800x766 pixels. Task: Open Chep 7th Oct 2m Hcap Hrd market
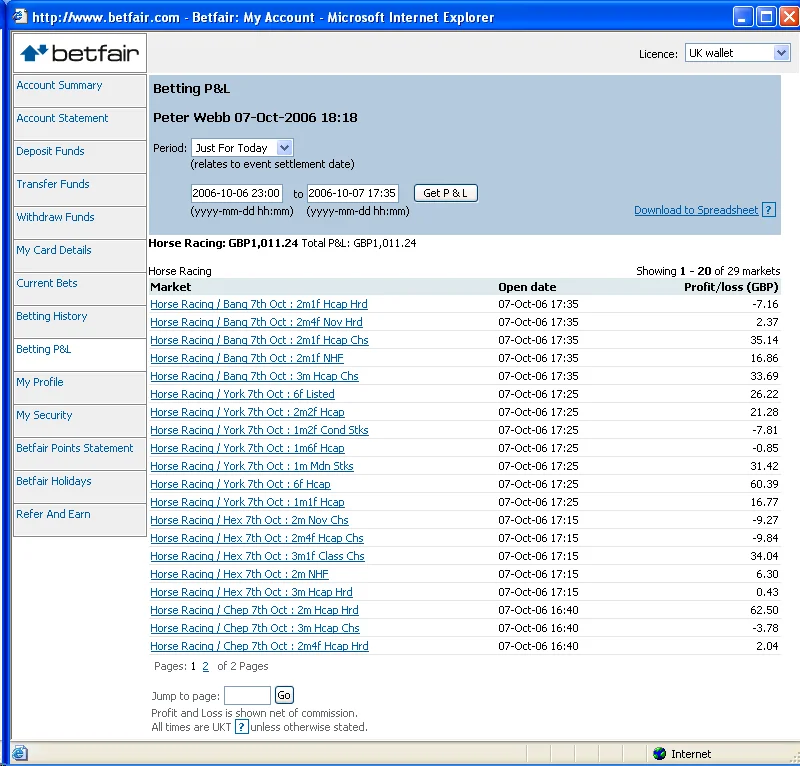(x=254, y=610)
